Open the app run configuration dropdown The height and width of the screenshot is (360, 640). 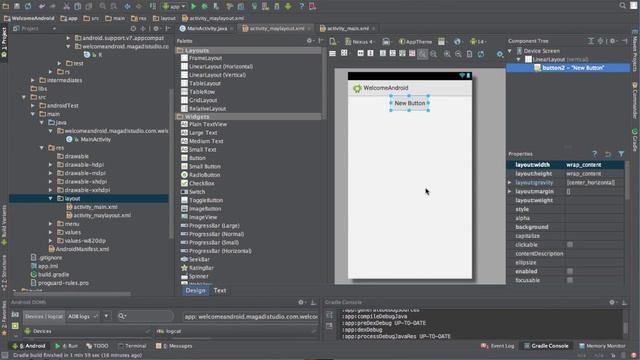tap(174, 6)
